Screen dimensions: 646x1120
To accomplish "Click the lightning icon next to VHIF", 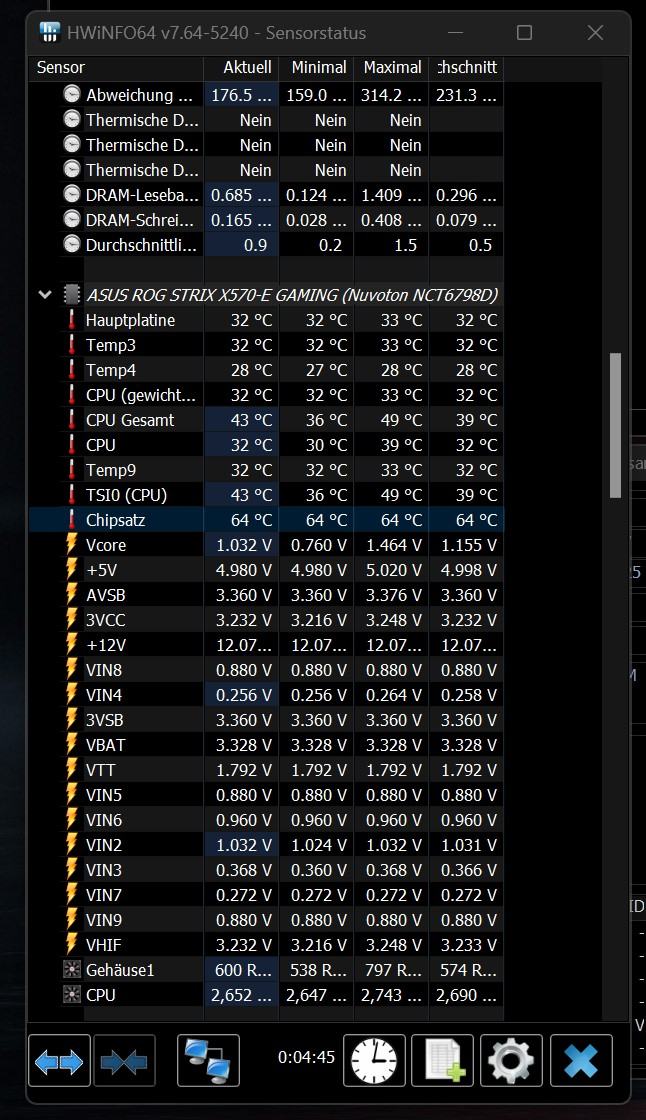I will point(71,944).
